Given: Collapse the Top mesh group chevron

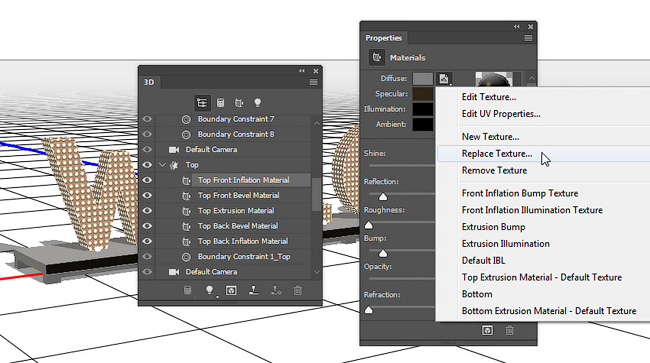Looking at the screenshot, I should pos(162,165).
